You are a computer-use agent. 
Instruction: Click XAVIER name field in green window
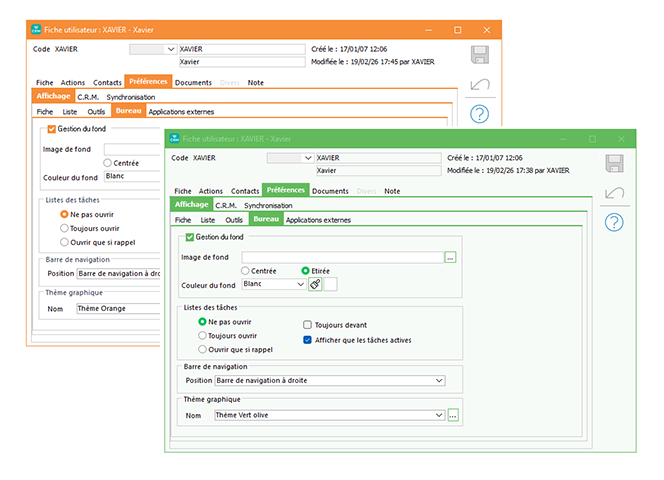(379, 158)
